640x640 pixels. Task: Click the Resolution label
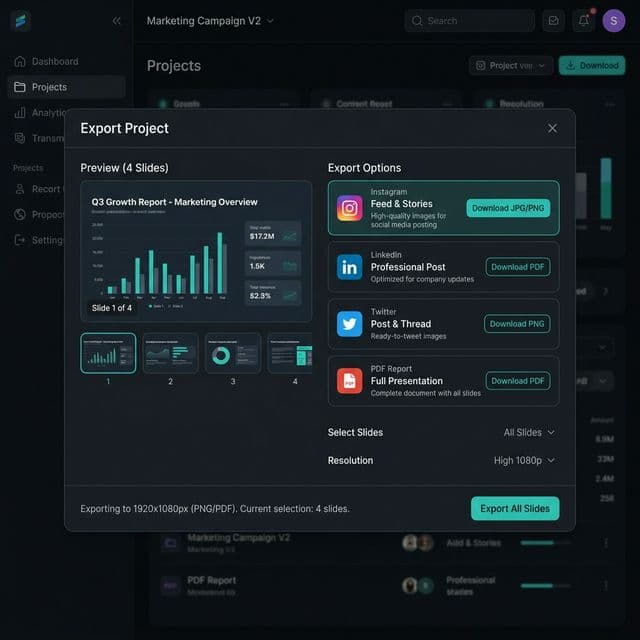click(x=350, y=460)
